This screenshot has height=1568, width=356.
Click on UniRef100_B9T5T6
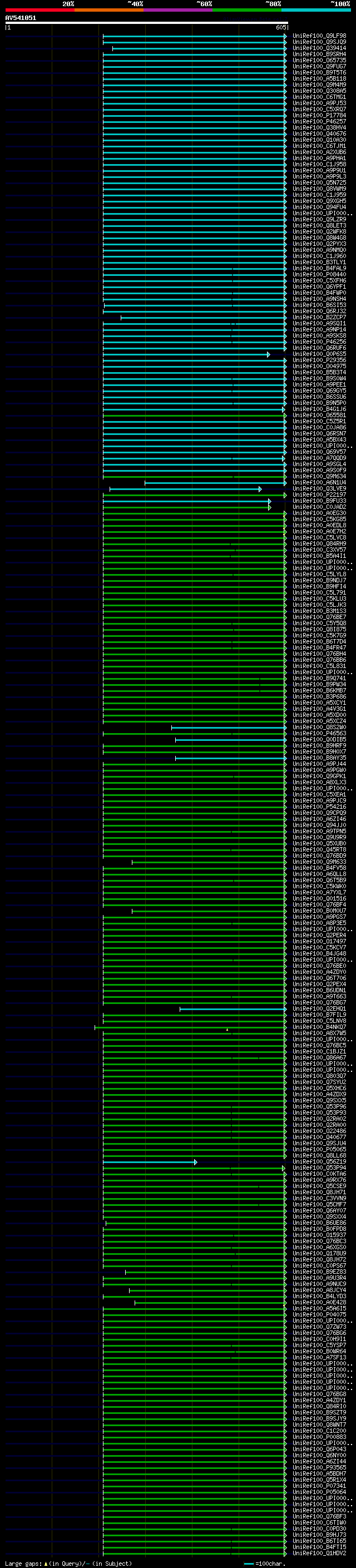(319, 72)
